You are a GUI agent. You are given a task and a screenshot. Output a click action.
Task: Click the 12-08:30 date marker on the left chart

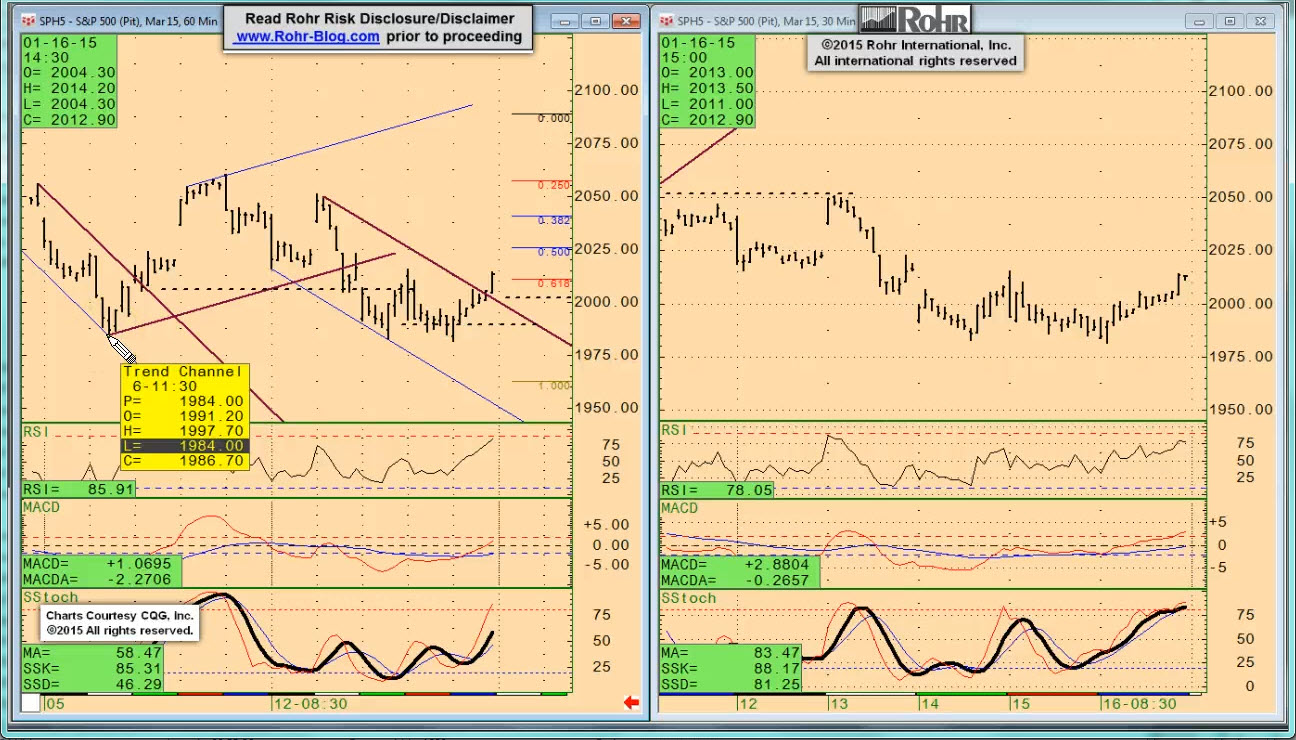pos(312,704)
